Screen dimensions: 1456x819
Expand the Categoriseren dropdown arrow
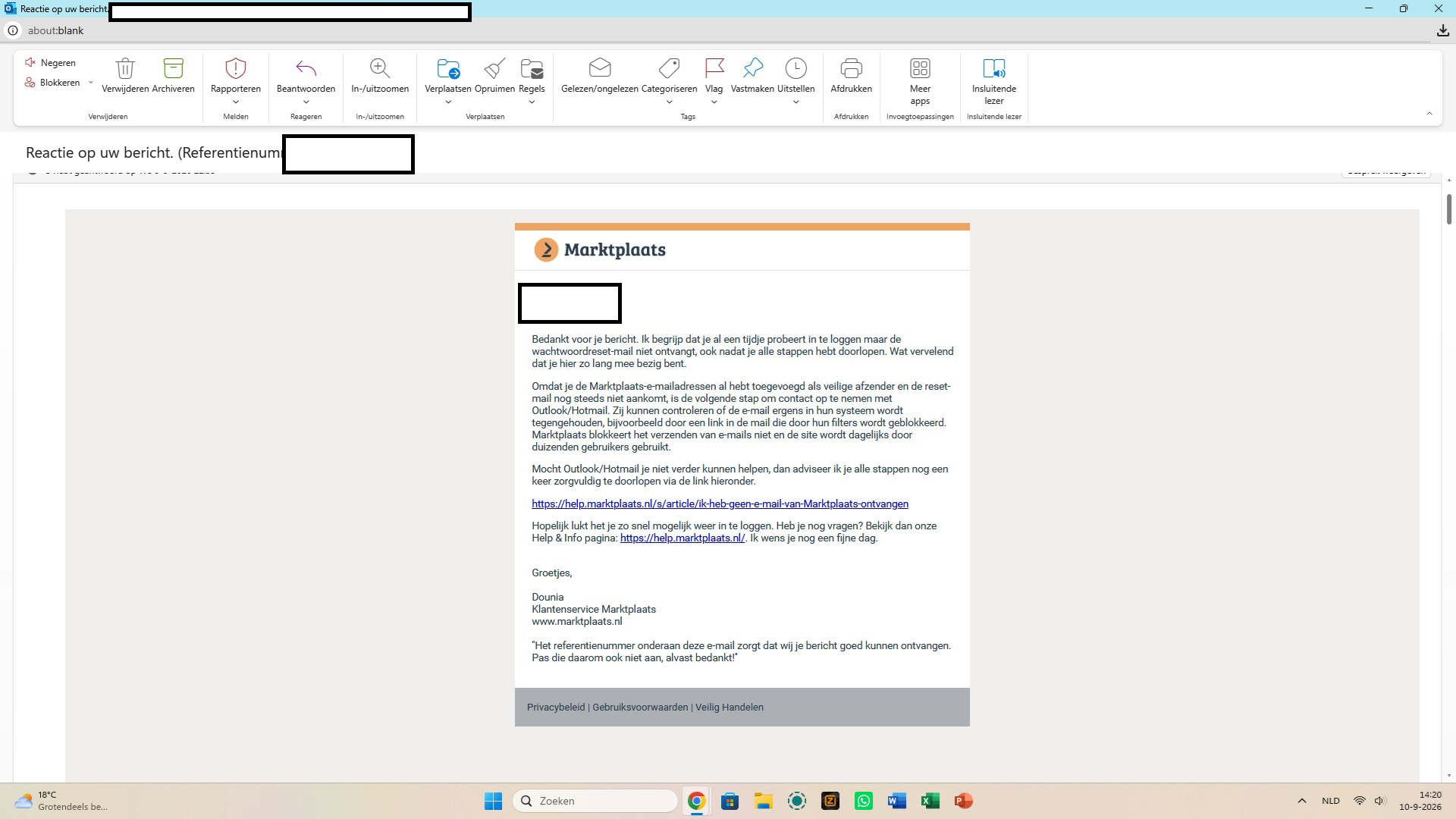669,102
